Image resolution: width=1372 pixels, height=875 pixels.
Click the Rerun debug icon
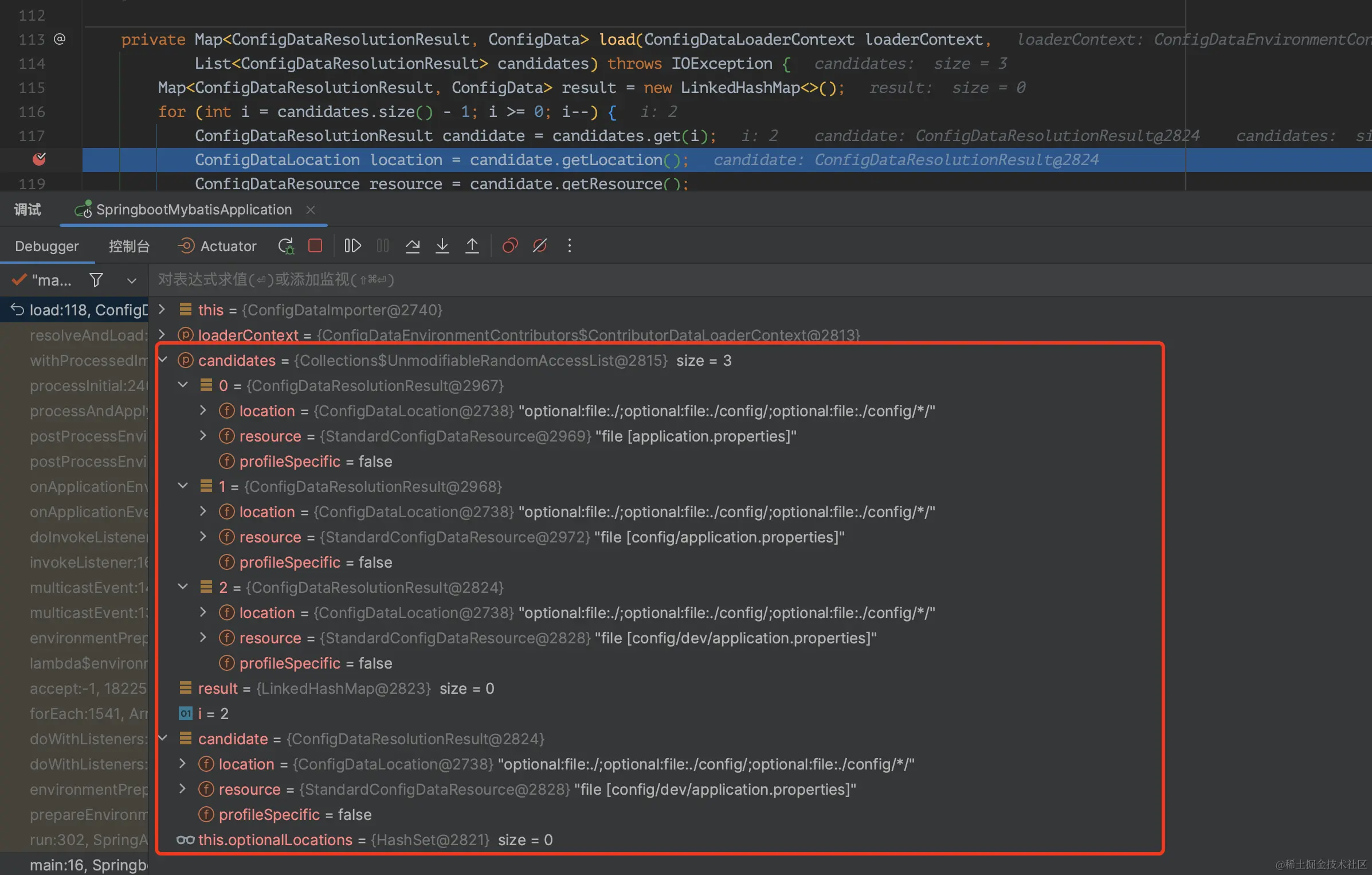tap(286, 246)
